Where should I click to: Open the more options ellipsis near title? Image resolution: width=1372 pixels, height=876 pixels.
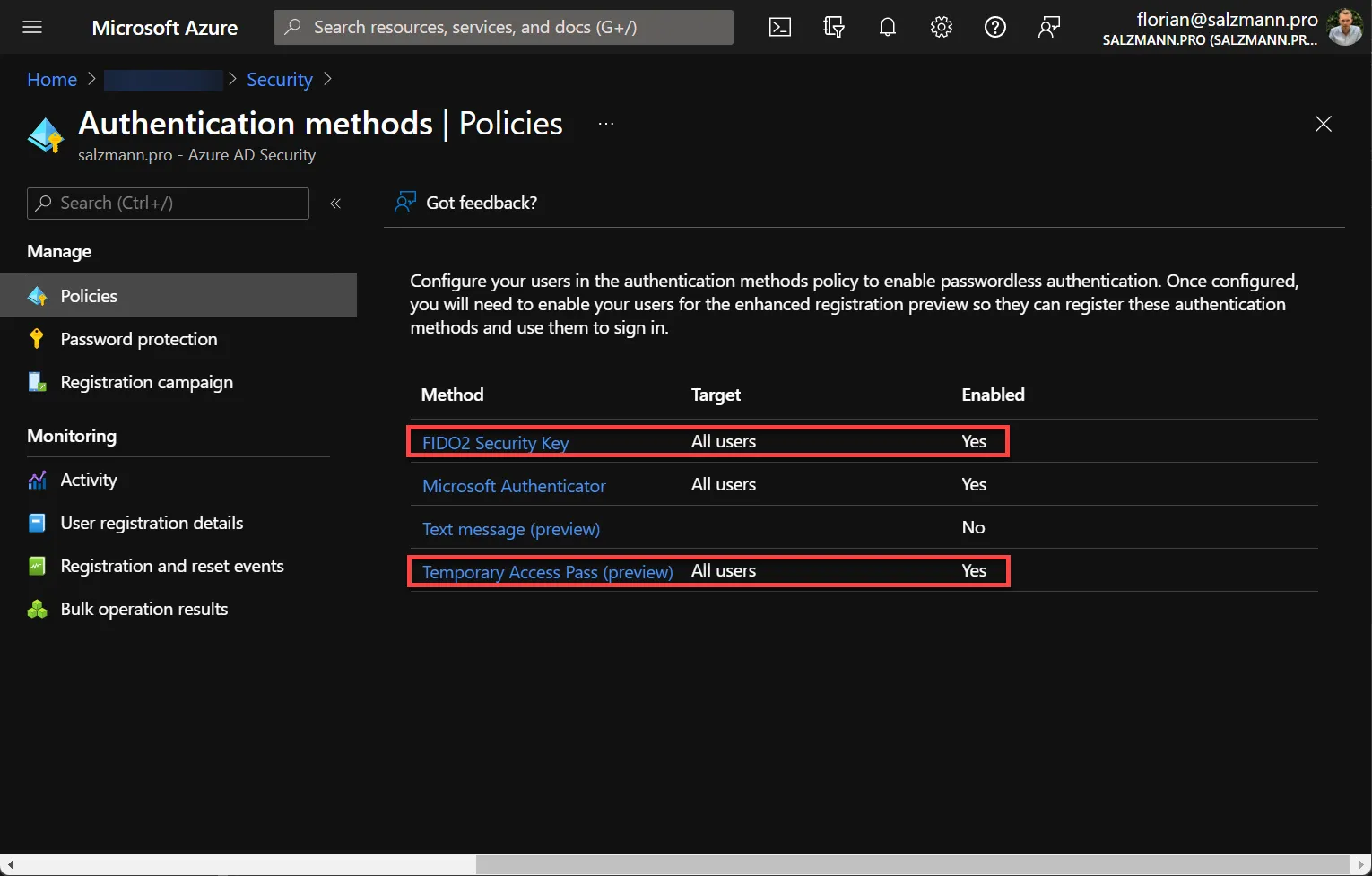tap(606, 124)
